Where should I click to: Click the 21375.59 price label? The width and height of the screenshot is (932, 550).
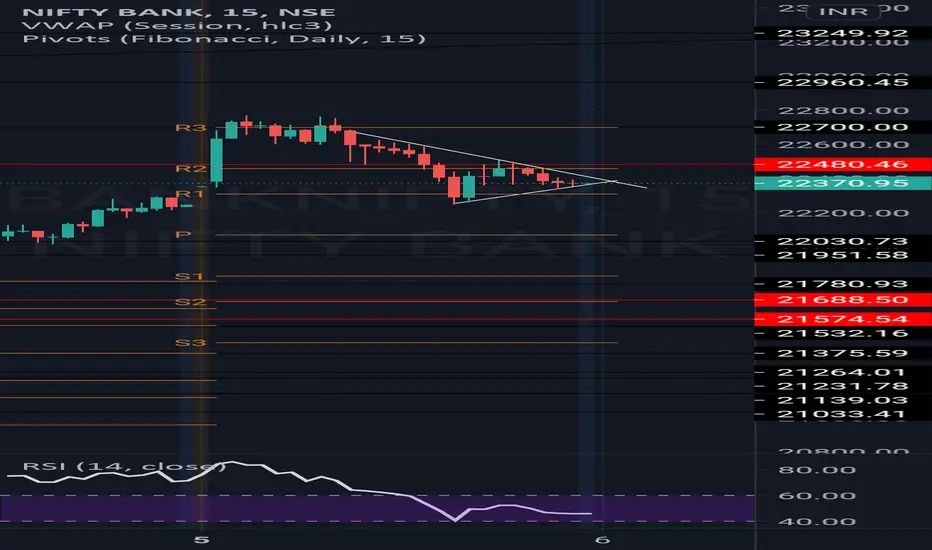tap(842, 354)
